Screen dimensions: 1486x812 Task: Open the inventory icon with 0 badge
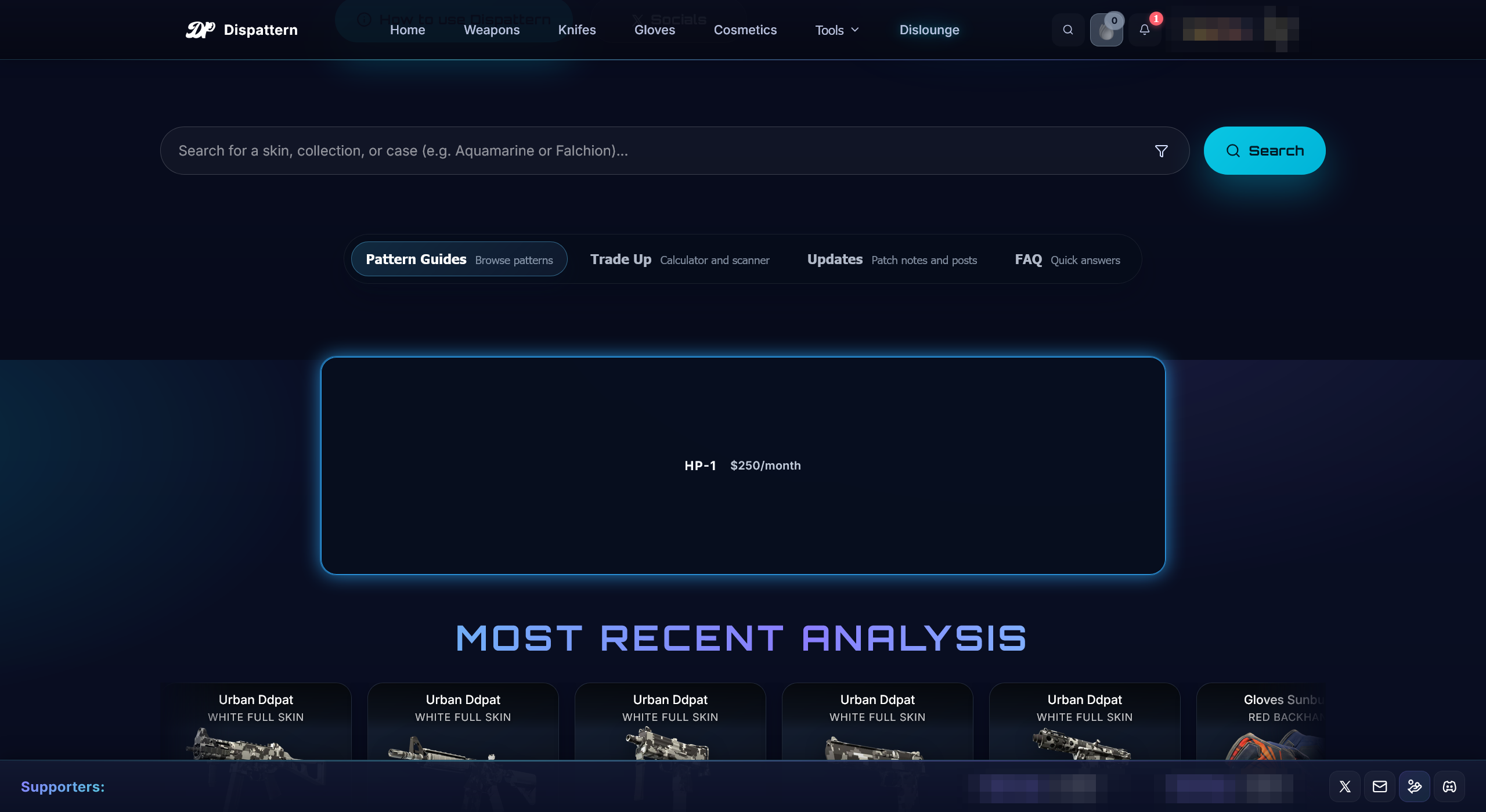click(1106, 30)
